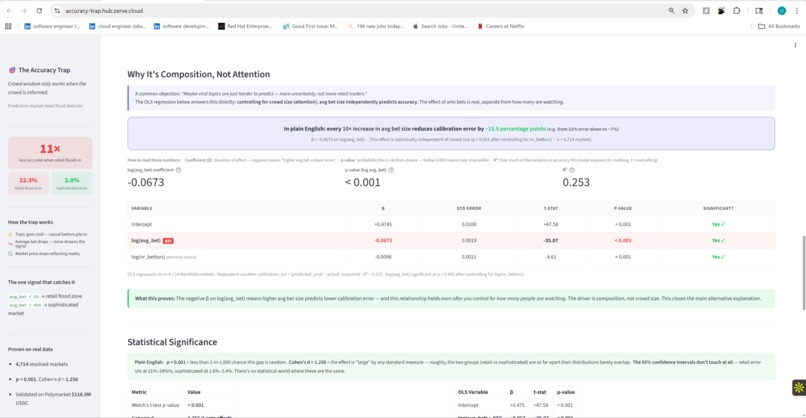
Task: Open the page's three-dot app menu
Action: pos(795,45)
